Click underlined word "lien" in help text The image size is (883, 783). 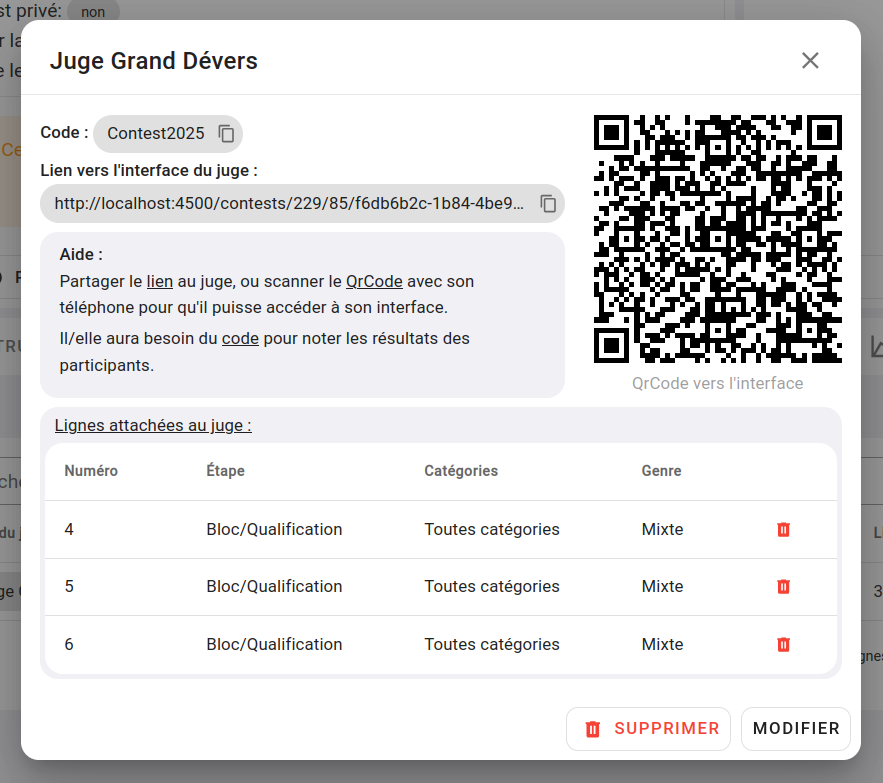coord(160,282)
